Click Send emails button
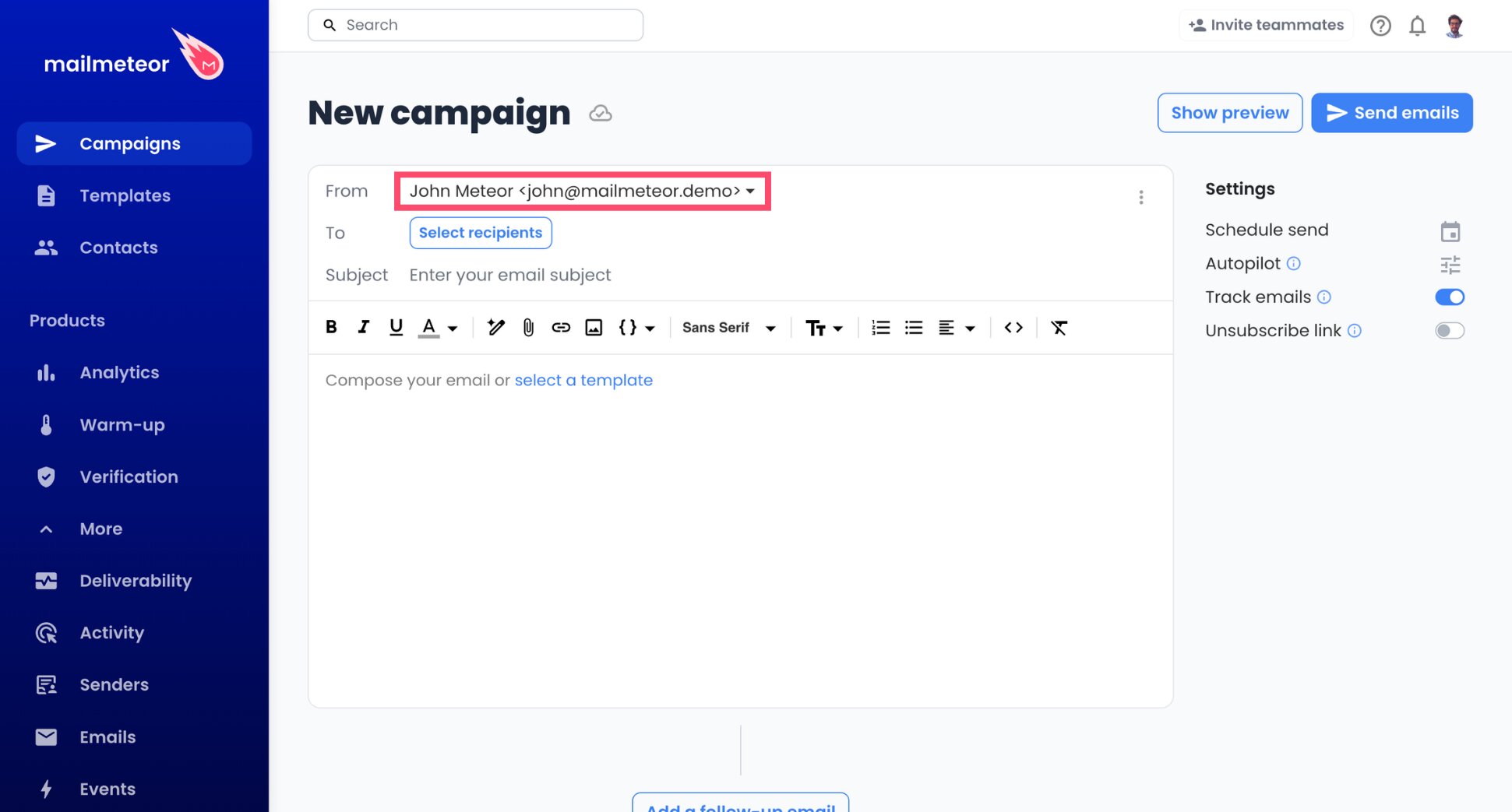 [x=1391, y=113]
